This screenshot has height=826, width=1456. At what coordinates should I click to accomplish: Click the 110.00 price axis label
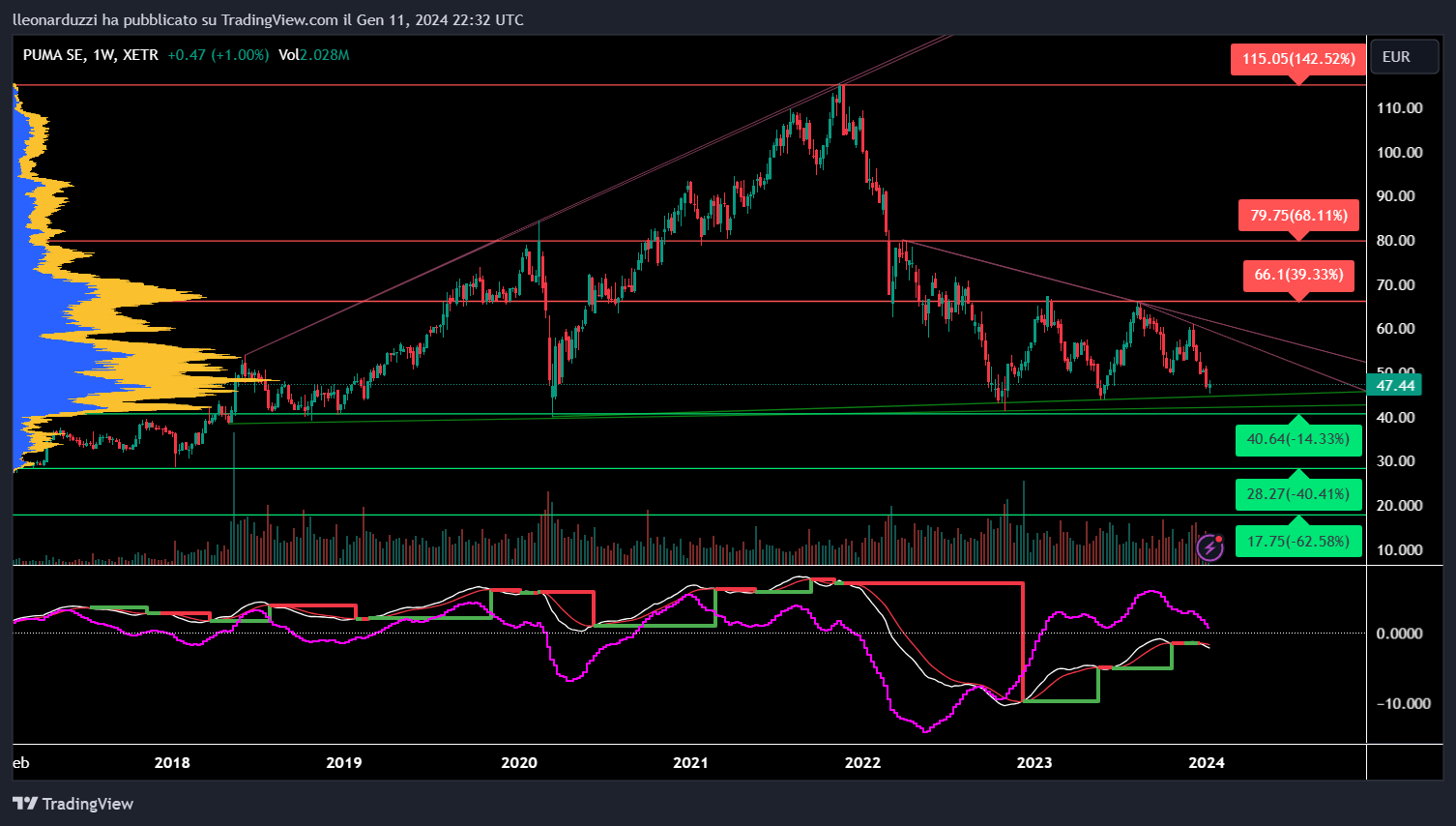(1400, 108)
